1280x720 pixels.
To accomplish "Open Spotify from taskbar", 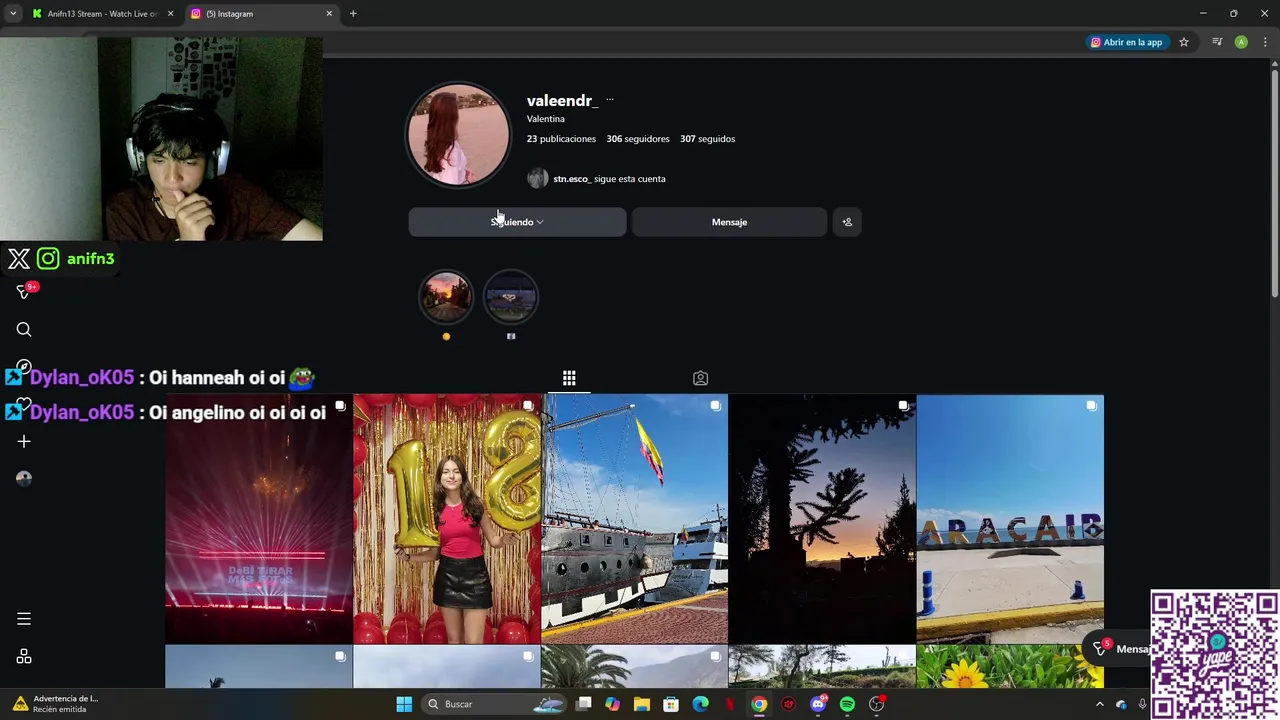I will click(x=847, y=704).
